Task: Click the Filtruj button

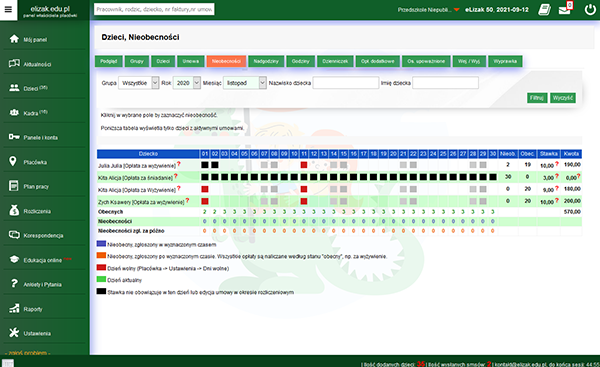Action: [537, 98]
